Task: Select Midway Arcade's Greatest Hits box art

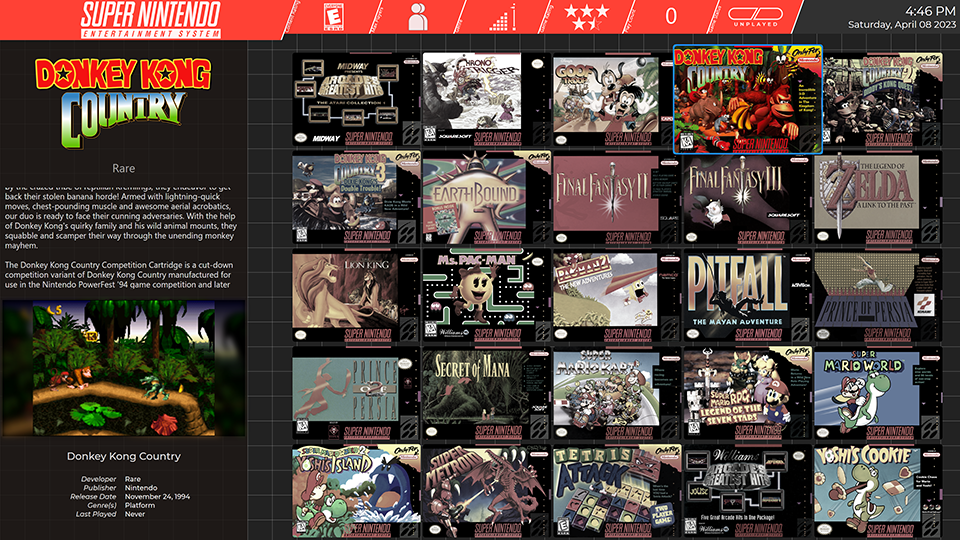Action: click(356, 99)
